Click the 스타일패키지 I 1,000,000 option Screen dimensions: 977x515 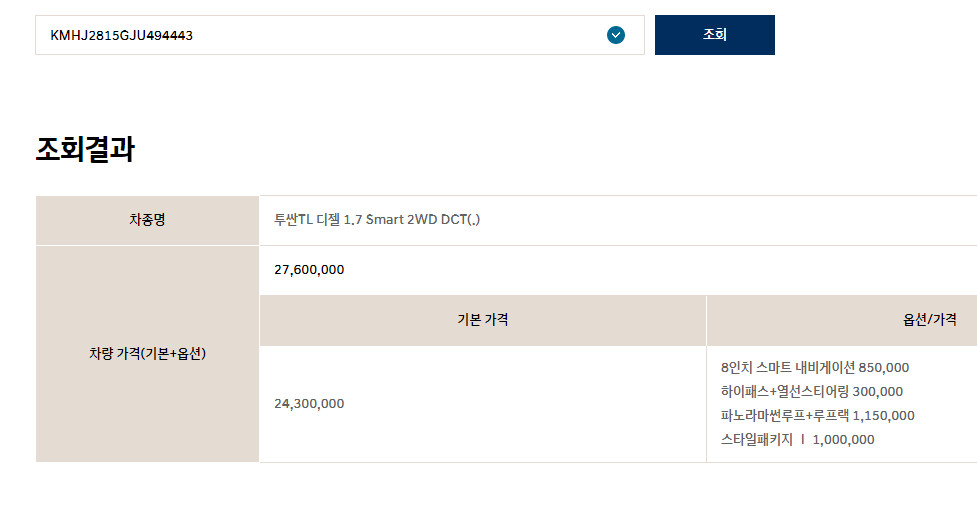tap(798, 440)
